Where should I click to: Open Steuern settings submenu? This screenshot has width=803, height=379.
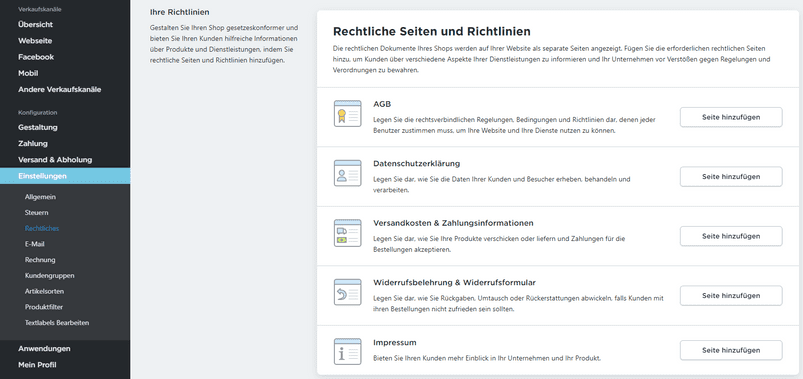click(36, 213)
